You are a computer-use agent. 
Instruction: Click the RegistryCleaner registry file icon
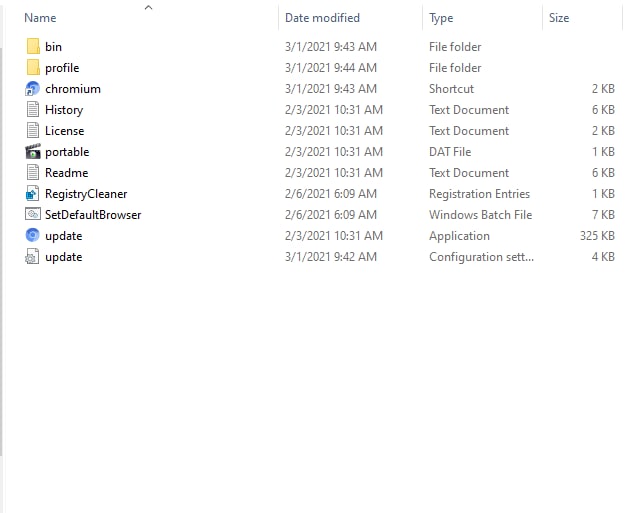32,194
